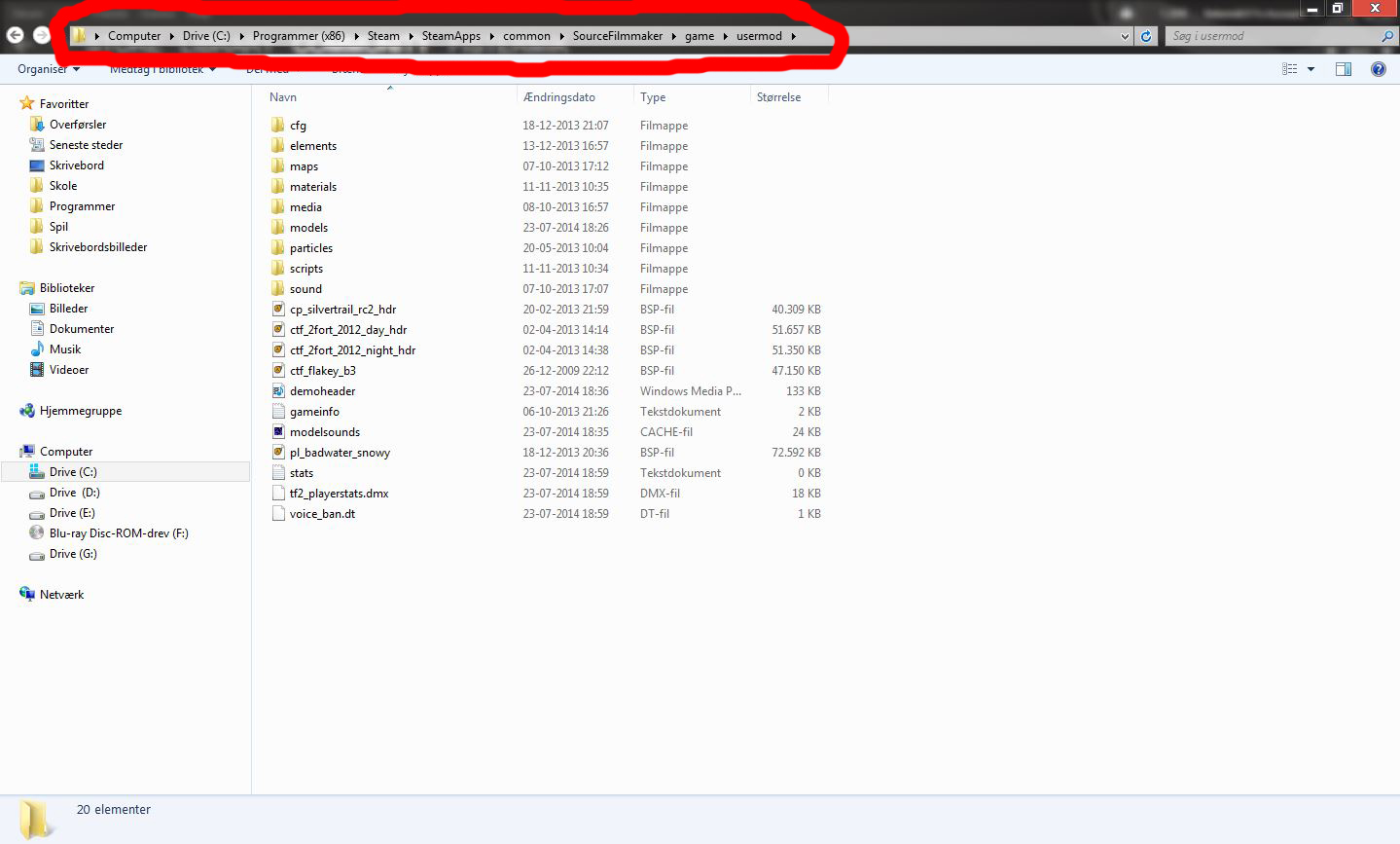The height and width of the screenshot is (844, 1400).
Task: Open Dokumenter library in sidebar
Action: [x=82, y=329]
